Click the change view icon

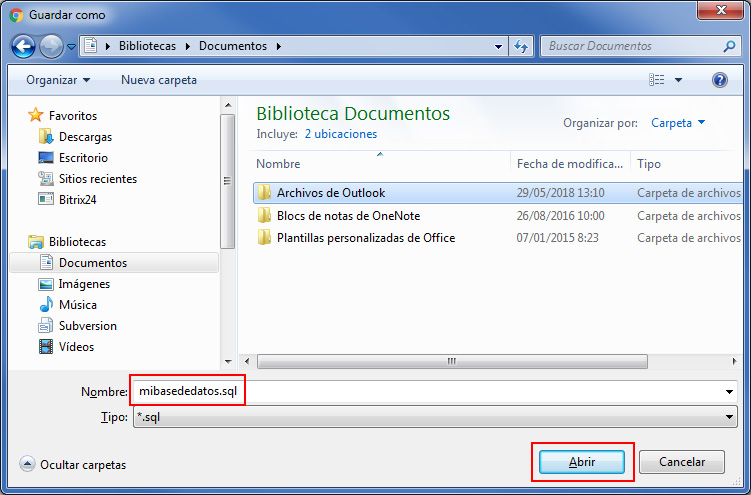coord(656,79)
